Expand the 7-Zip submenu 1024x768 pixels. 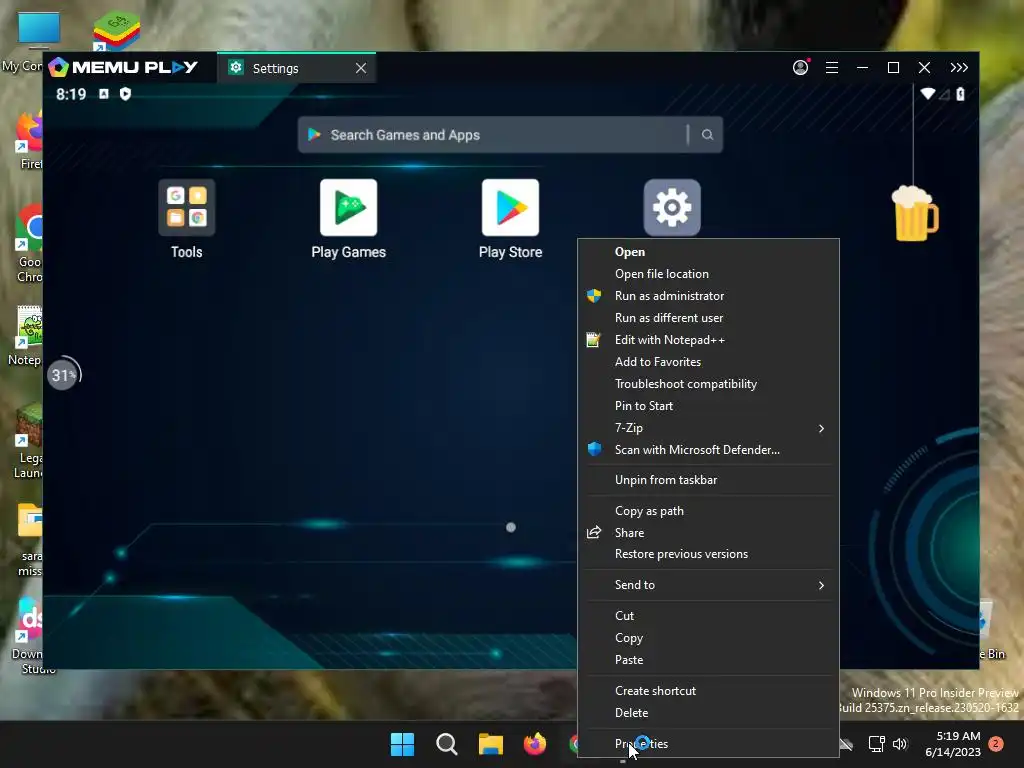[709, 428]
